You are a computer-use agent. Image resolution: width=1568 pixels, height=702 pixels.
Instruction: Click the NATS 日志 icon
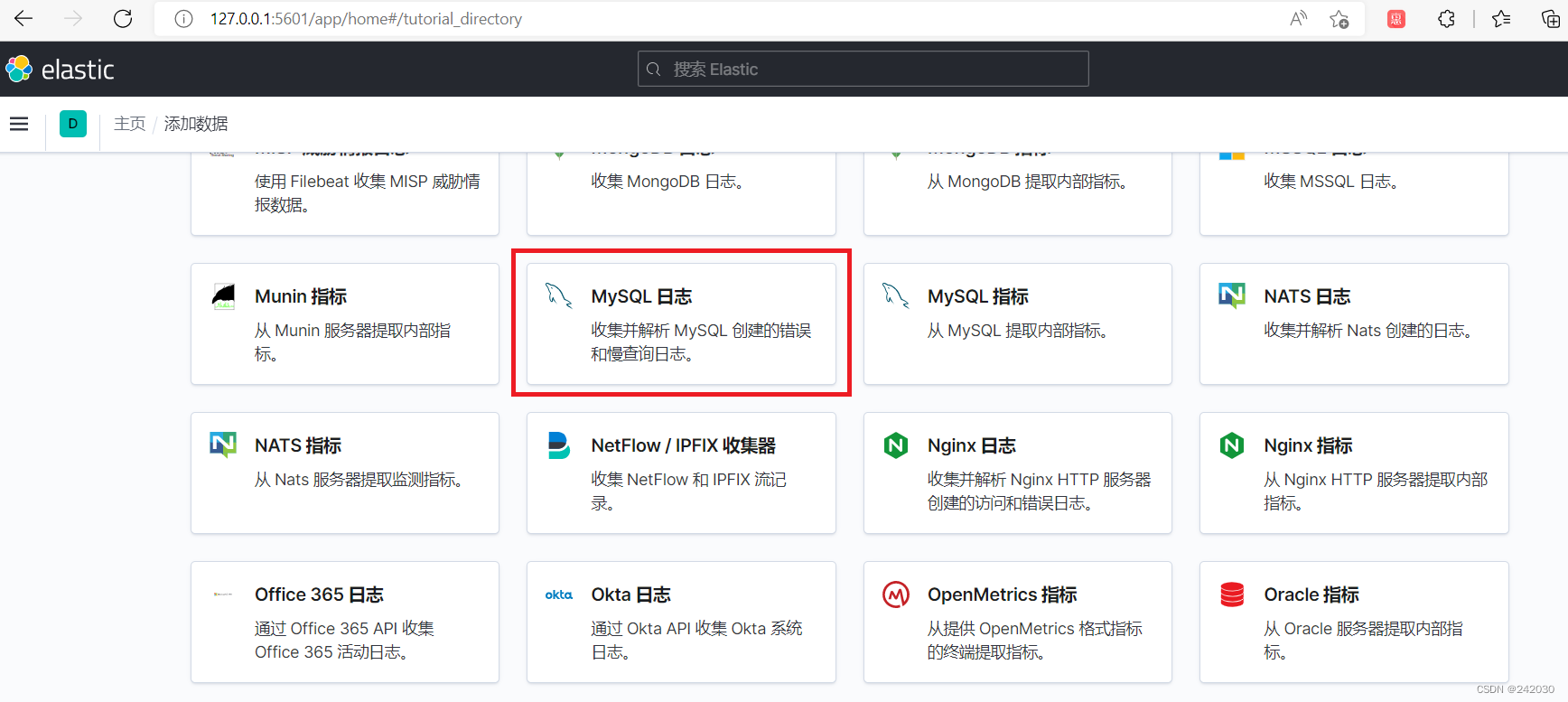[x=1232, y=295]
